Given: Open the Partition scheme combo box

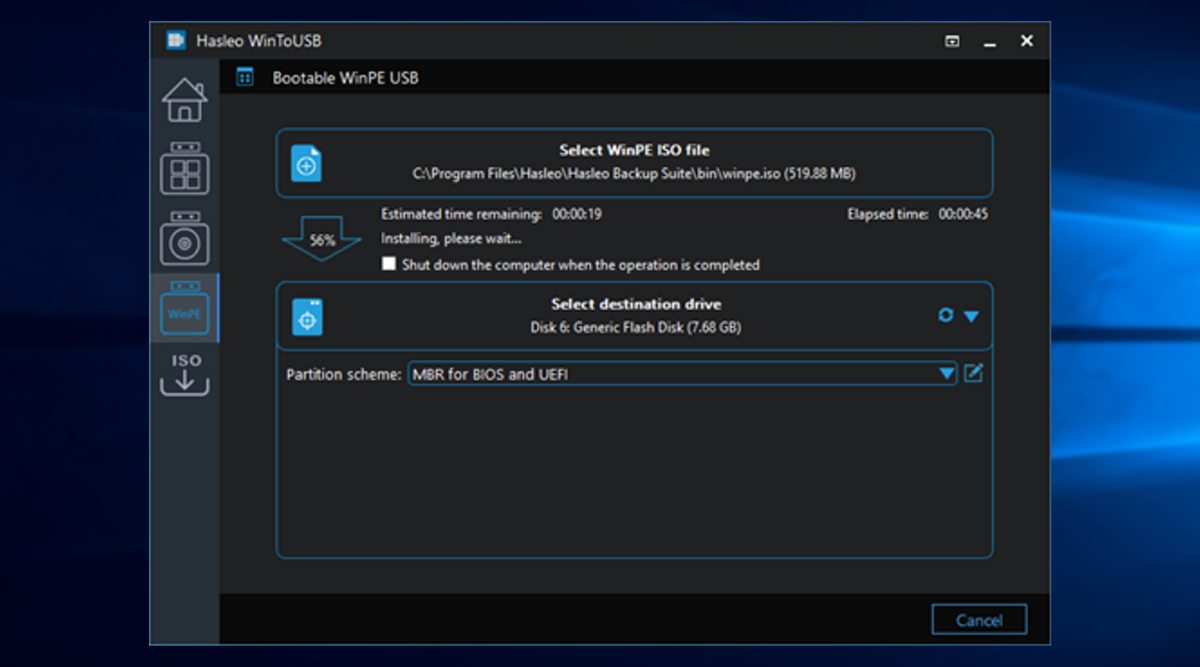Looking at the screenshot, I should (x=682, y=374).
